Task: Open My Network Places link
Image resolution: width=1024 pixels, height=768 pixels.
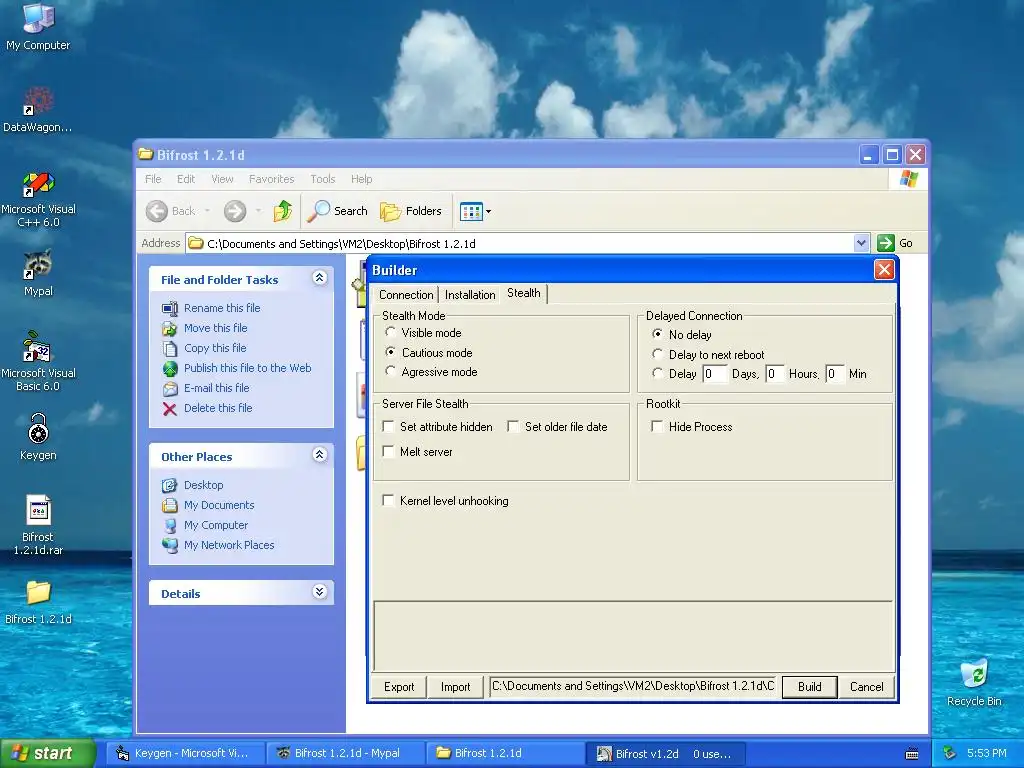Action: coord(229,545)
